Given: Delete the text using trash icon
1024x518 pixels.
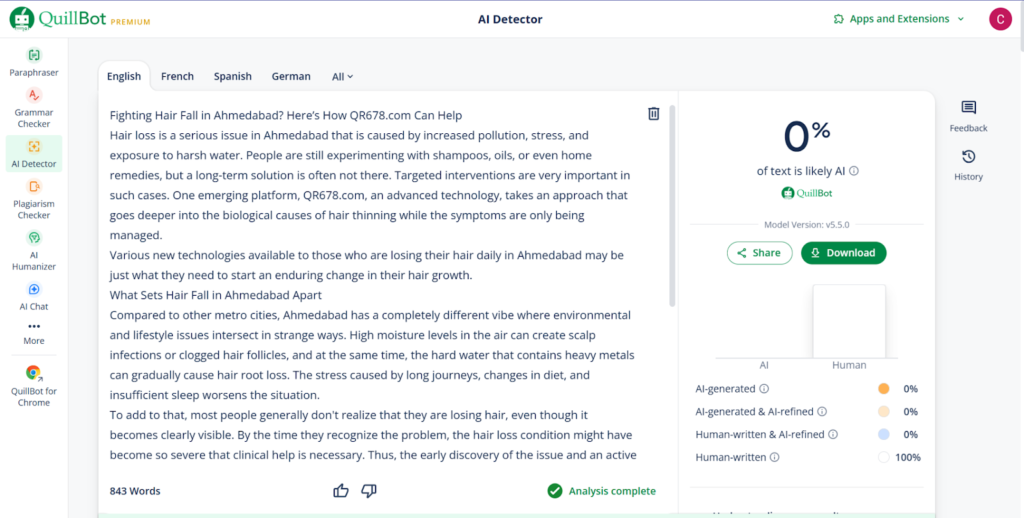Looking at the screenshot, I should tap(653, 114).
